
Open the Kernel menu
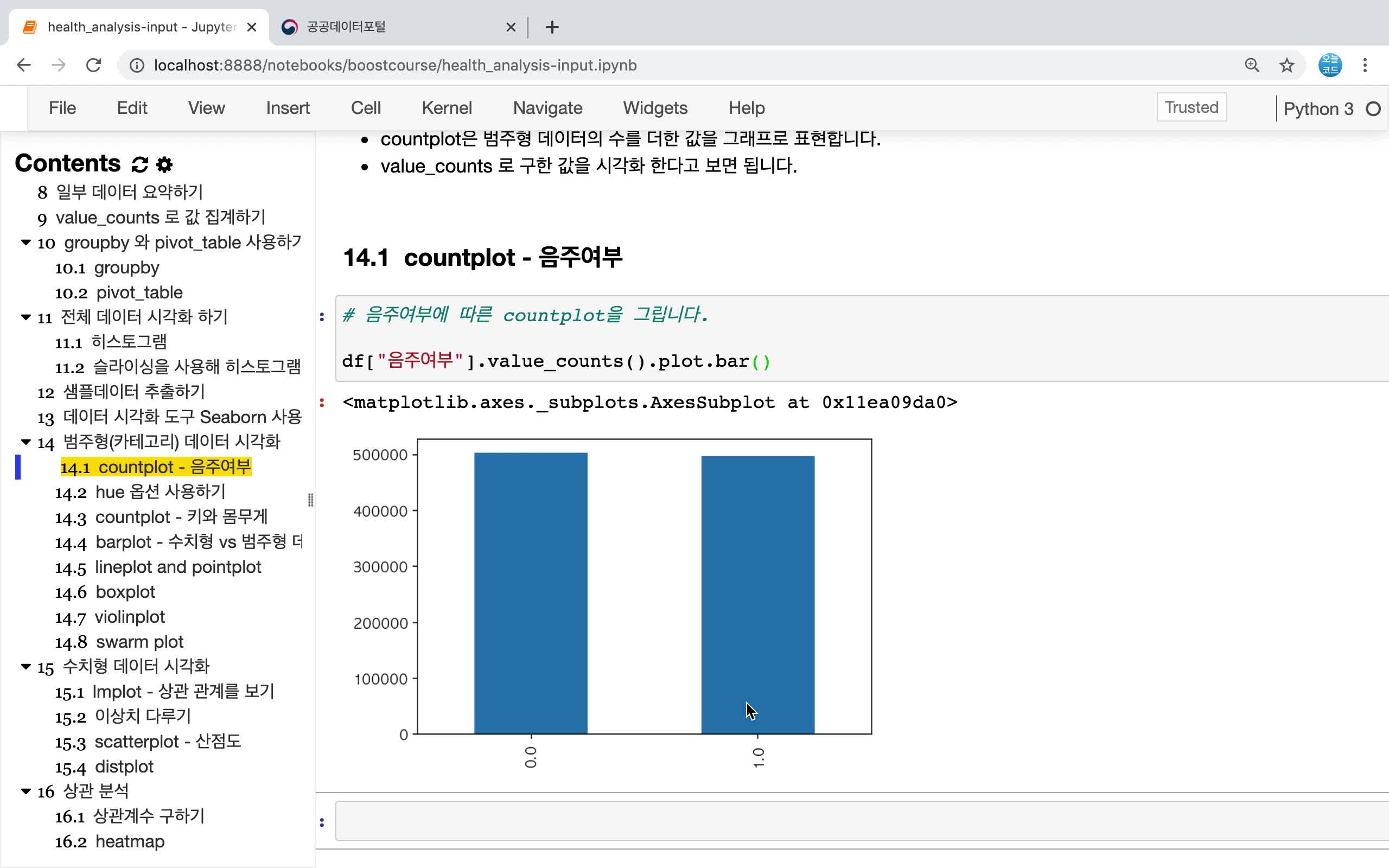point(447,108)
